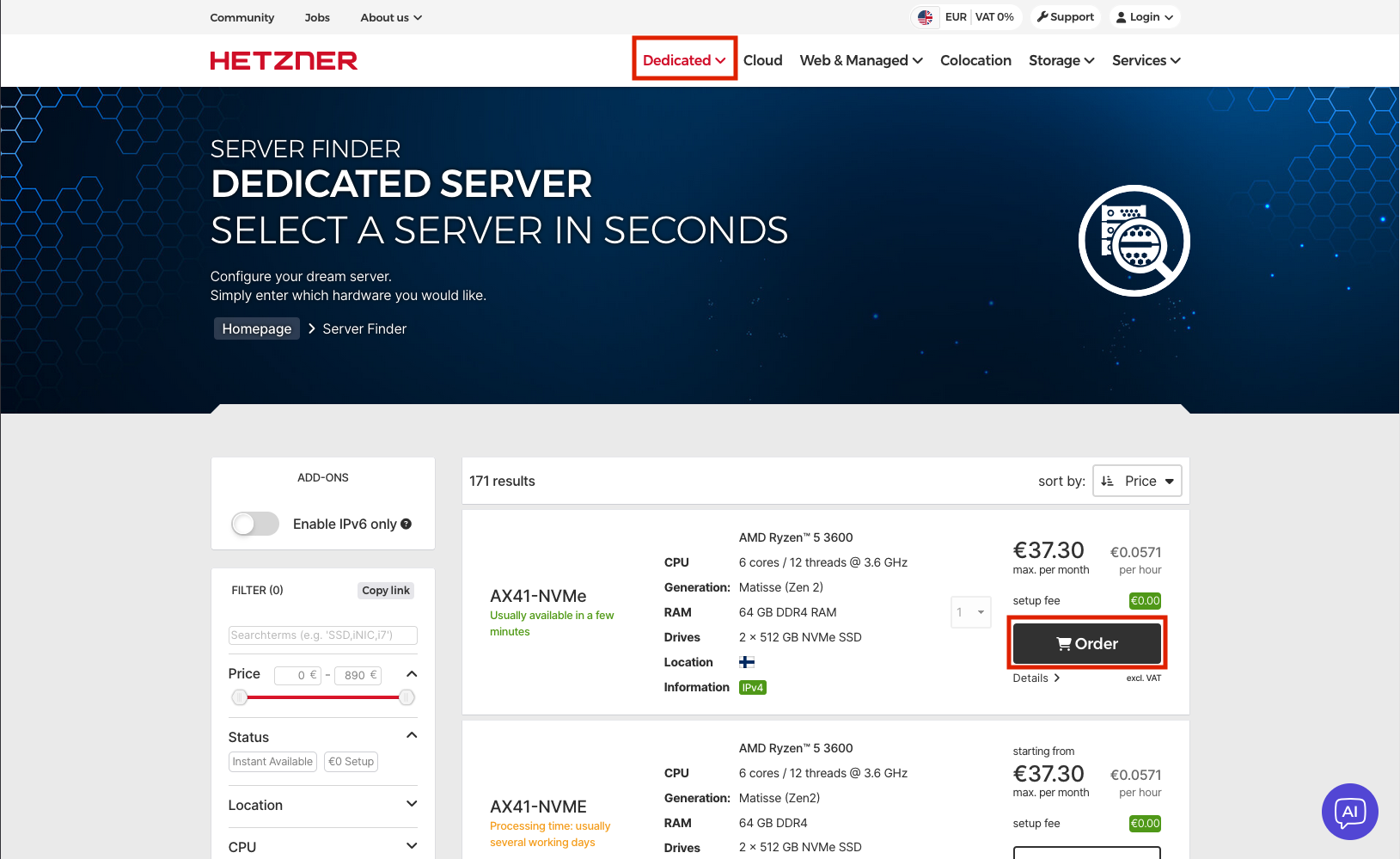The image size is (1400, 859).
Task: Toggle the Instant Available status filter
Action: [272, 762]
